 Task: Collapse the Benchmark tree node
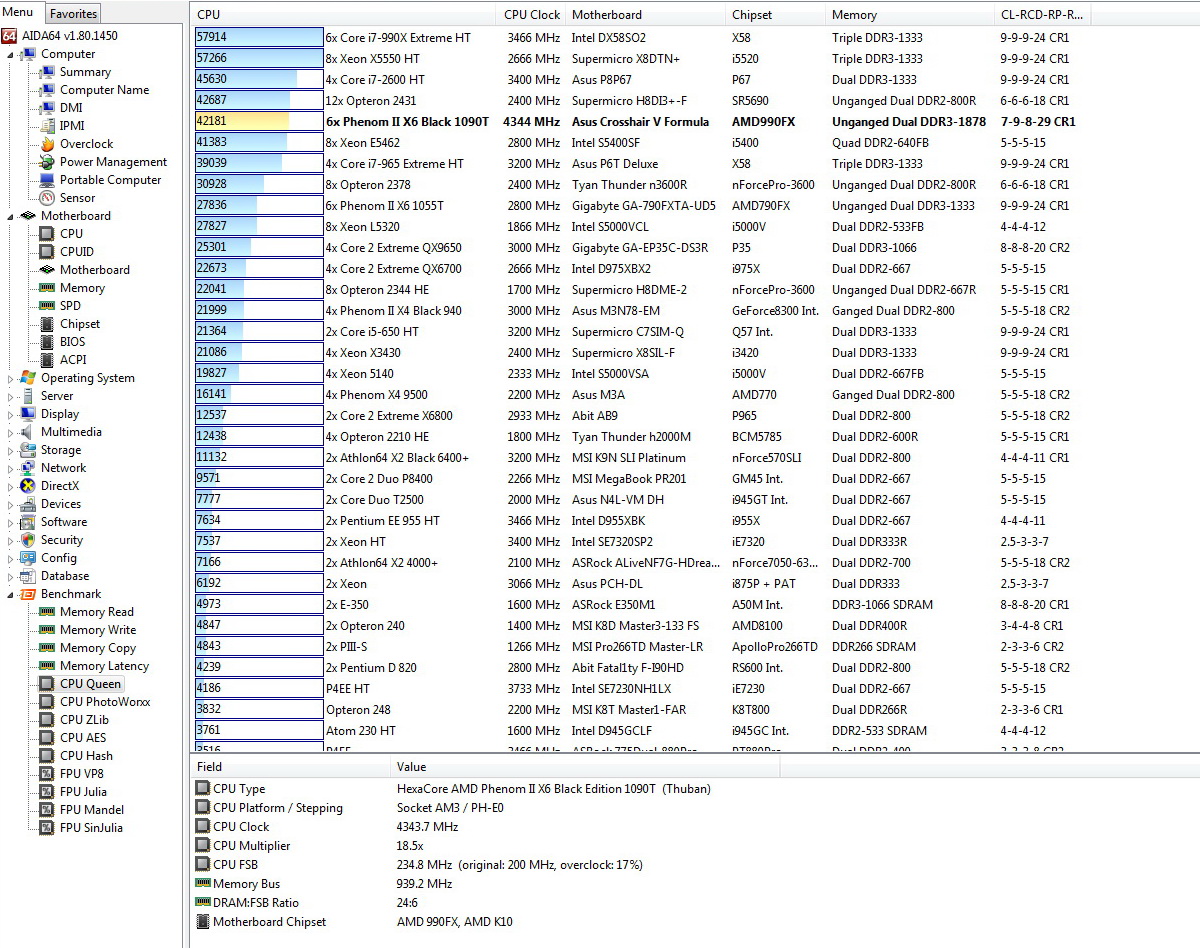click(x=11, y=594)
